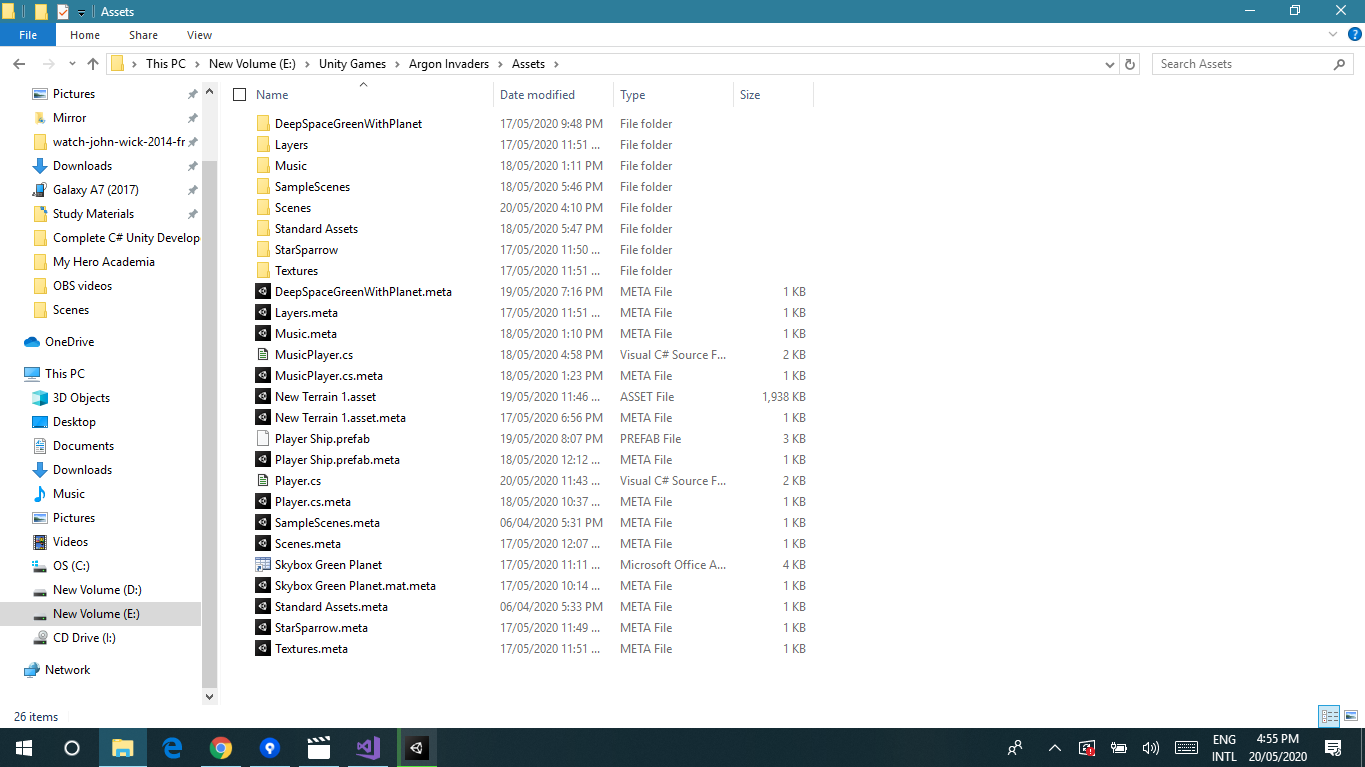Open the Customize Quick Access Toolbar dropdown
Image resolution: width=1365 pixels, height=767 pixels.
[x=82, y=12]
